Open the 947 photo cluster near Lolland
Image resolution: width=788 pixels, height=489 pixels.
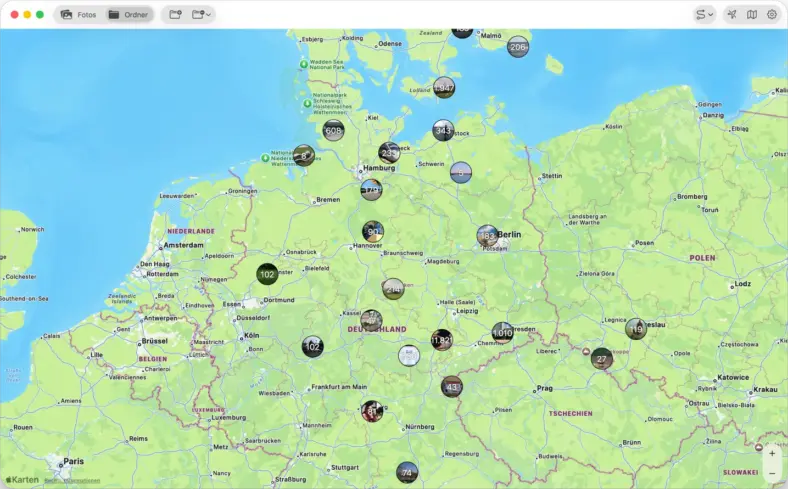point(444,89)
